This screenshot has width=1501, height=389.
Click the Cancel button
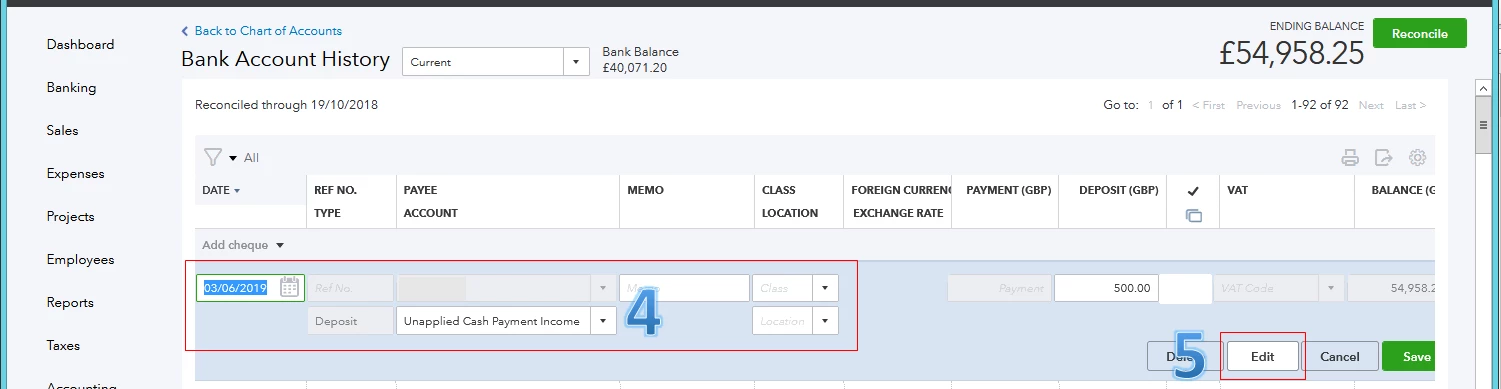(1340, 357)
